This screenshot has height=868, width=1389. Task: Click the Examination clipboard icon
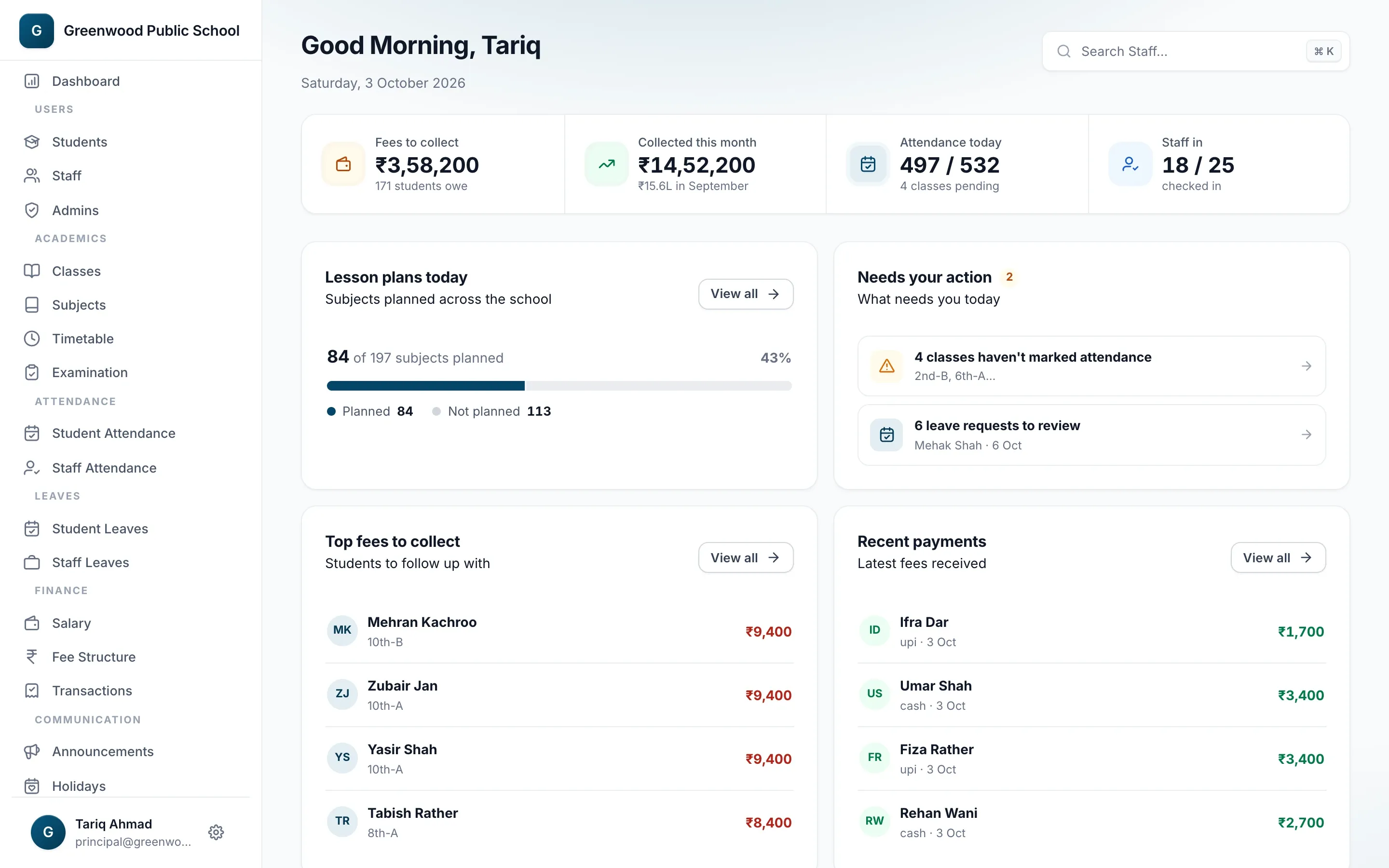point(31,373)
